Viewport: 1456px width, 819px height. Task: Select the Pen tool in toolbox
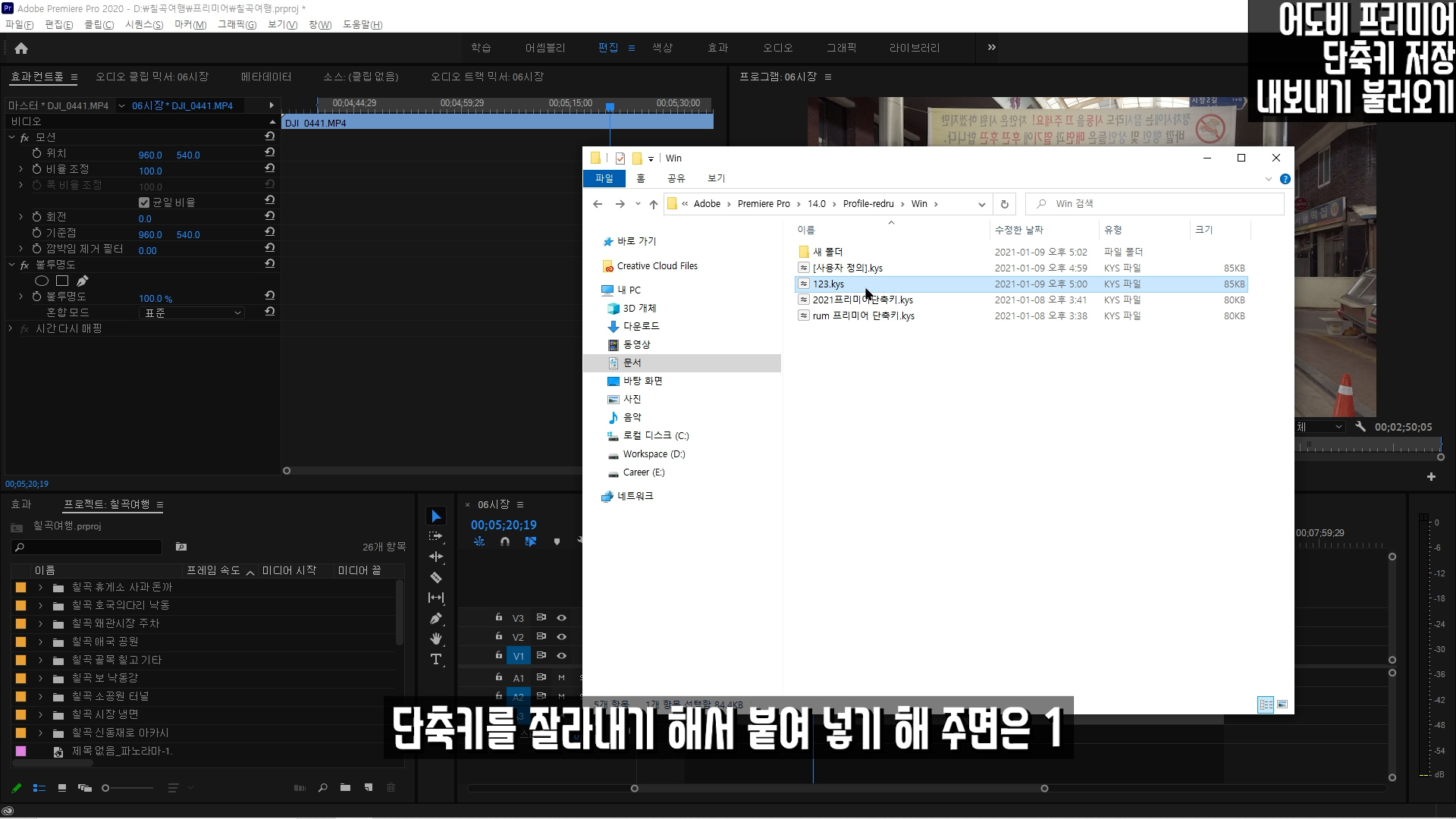pyautogui.click(x=436, y=619)
